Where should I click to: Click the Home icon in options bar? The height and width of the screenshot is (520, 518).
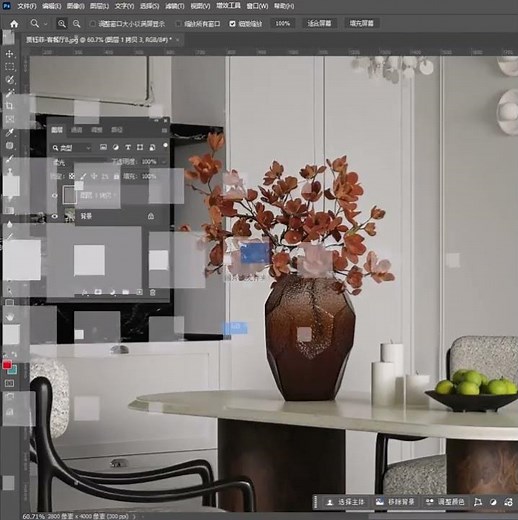(x=14, y=24)
